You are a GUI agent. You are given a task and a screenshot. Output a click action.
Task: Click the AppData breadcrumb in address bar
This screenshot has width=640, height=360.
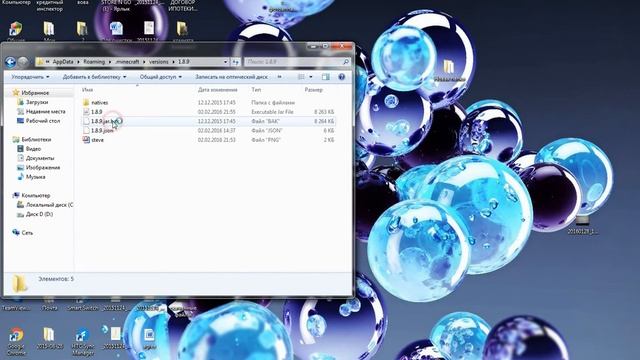coord(63,62)
